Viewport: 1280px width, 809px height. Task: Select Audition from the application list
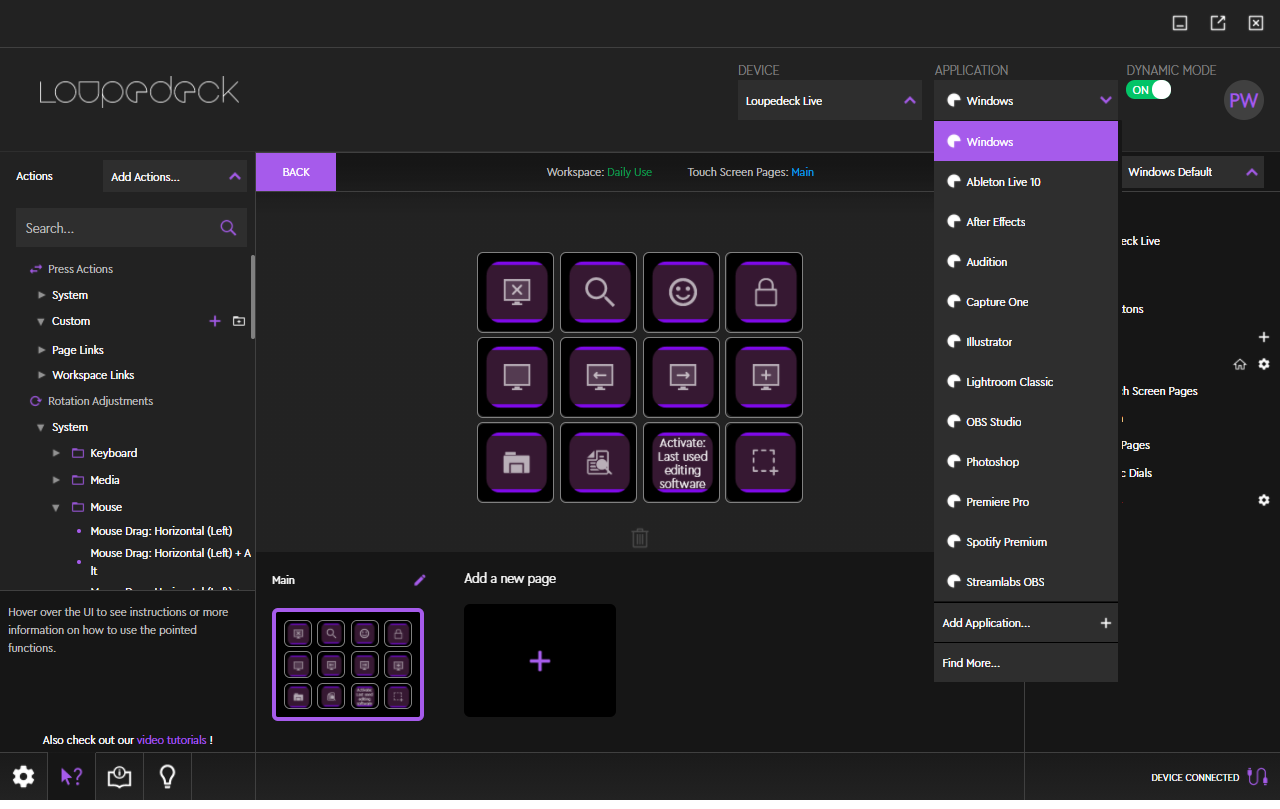pyautogui.click(x=1026, y=262)
